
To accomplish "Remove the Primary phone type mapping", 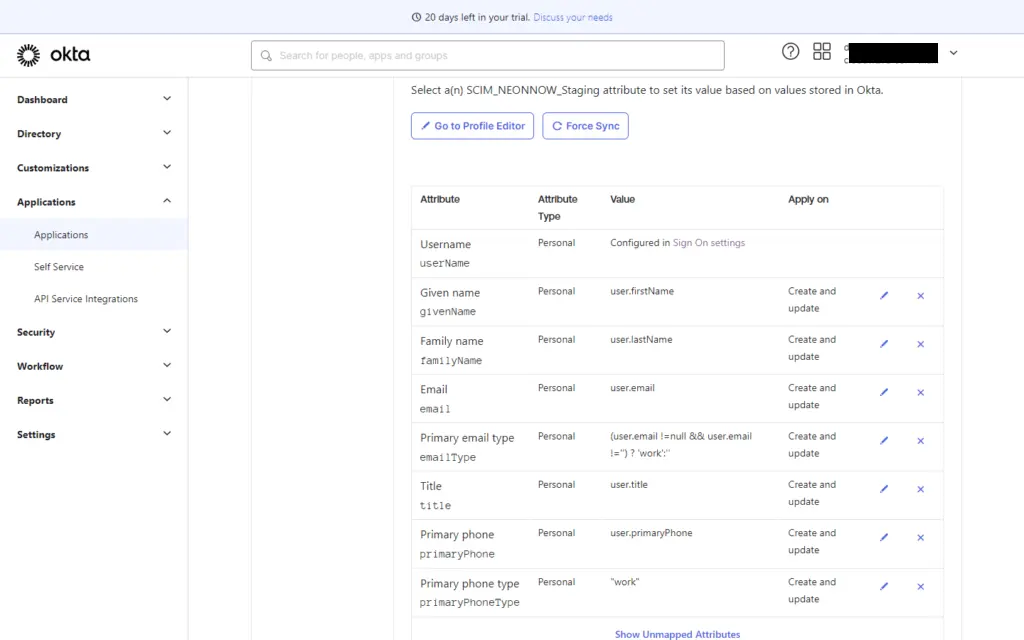I will [x=920, y=587].
